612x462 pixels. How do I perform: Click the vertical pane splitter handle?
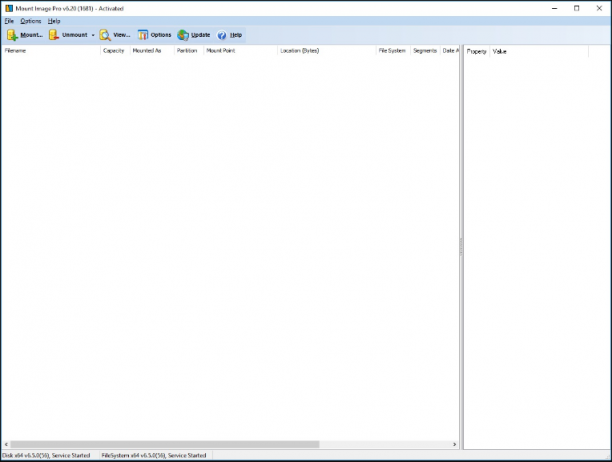pyautogui.click(x=461, y=247)
